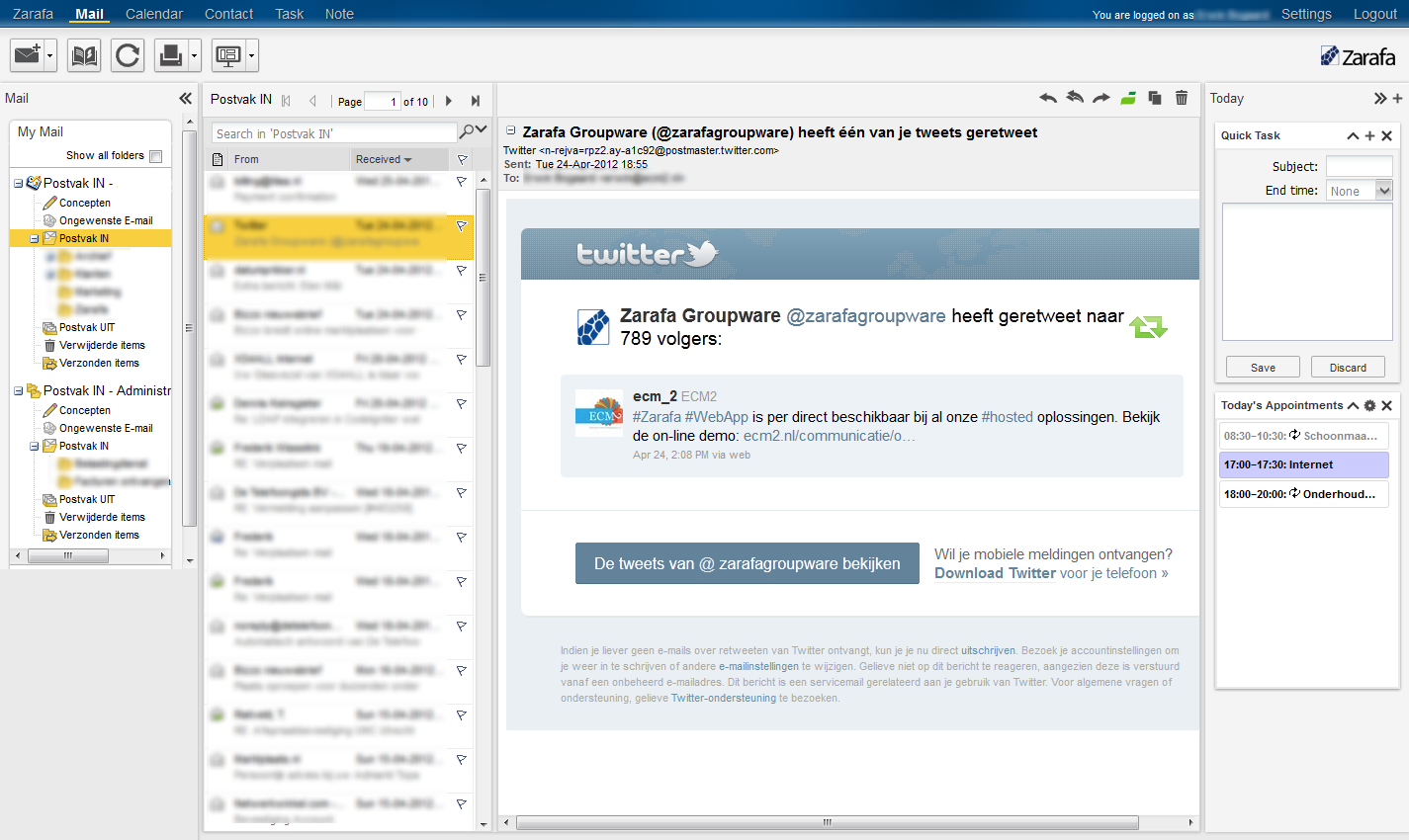1409x840 pixels.
Task: Collapse the Administr store tree node
Action: pos(18,390)
